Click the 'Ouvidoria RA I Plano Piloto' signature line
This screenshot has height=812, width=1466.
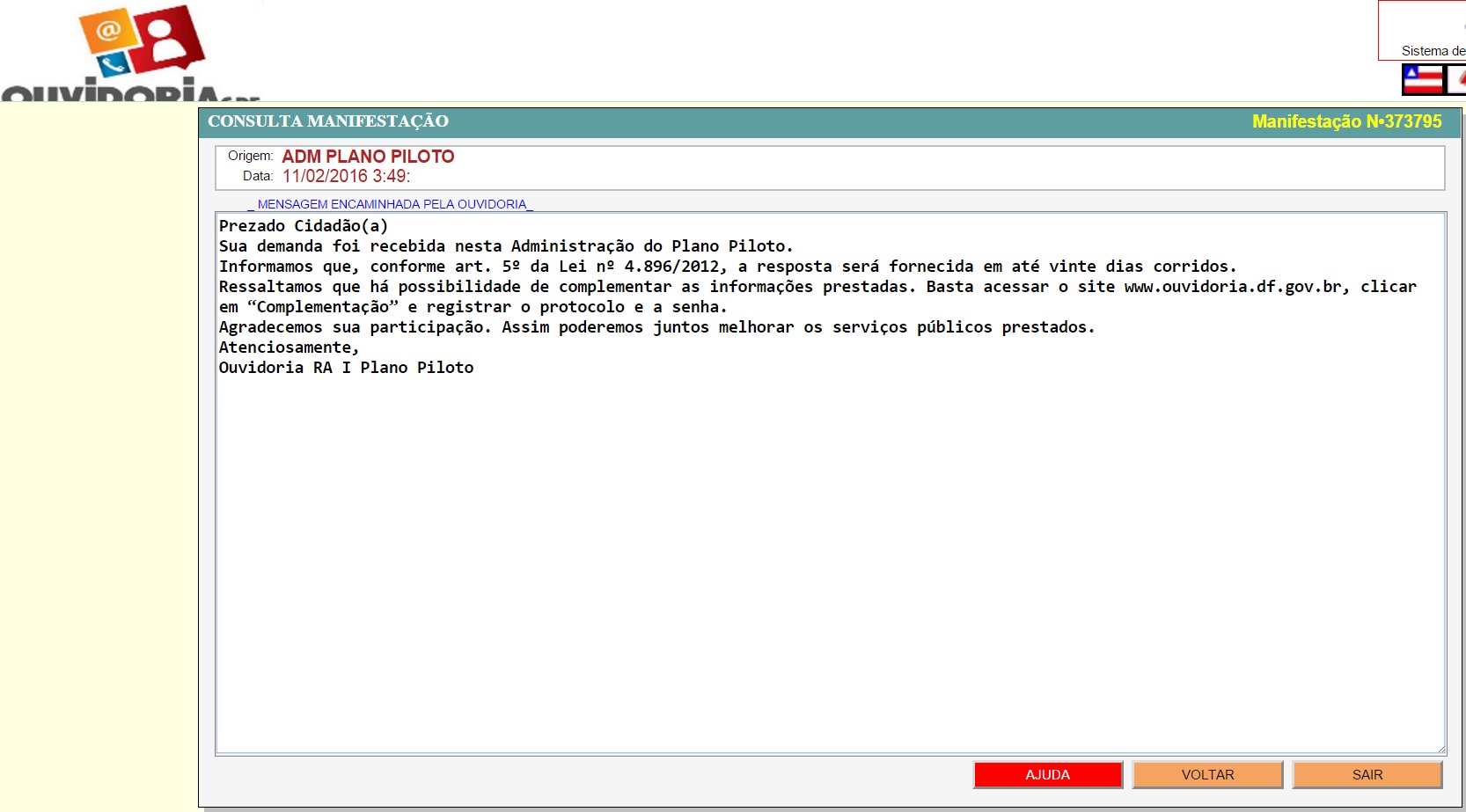point(346,368)
